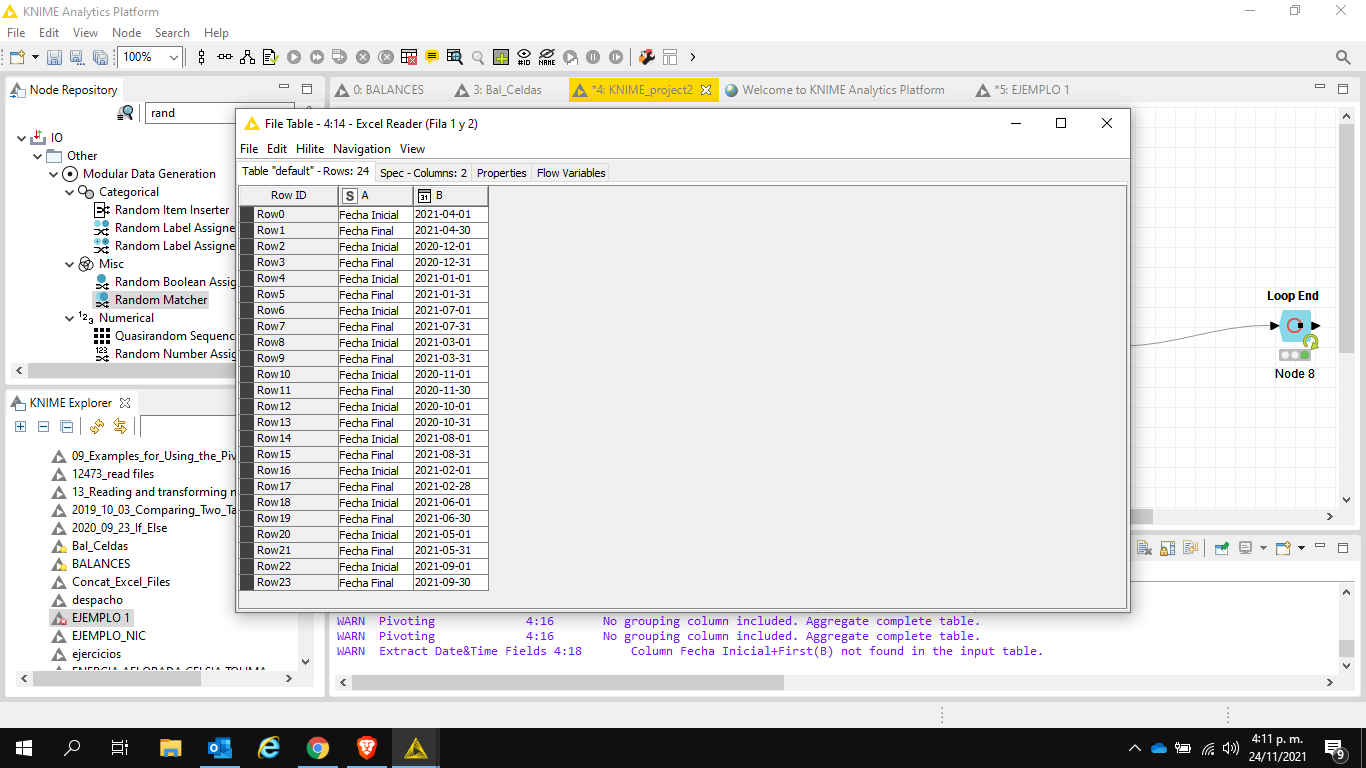Screen dimensions: 1366x768
Task: Toggle hide node IDs eye icon
Action: click(x=524, y=57)
